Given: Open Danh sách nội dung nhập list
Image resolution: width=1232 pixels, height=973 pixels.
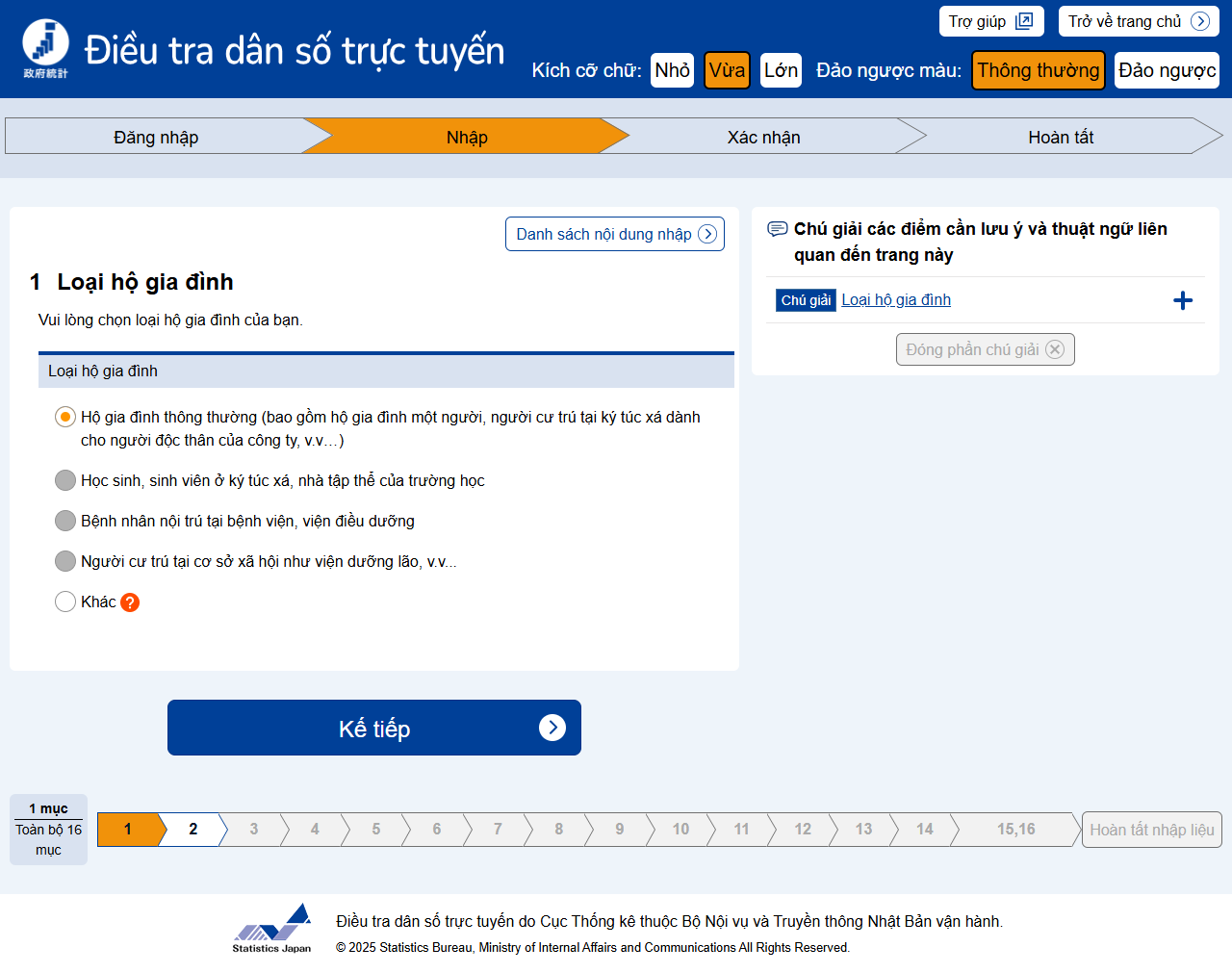Looking at the screenshot, I should 614,234.
